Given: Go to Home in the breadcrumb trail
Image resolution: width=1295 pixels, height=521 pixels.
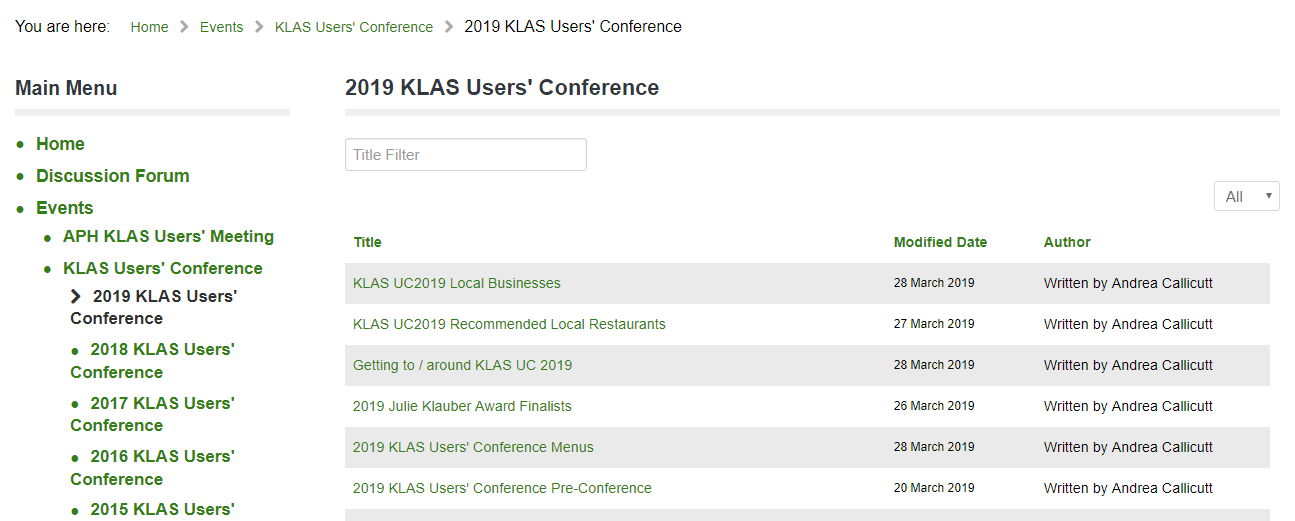Looking at the screenshot, I should [x=149, y=27].
